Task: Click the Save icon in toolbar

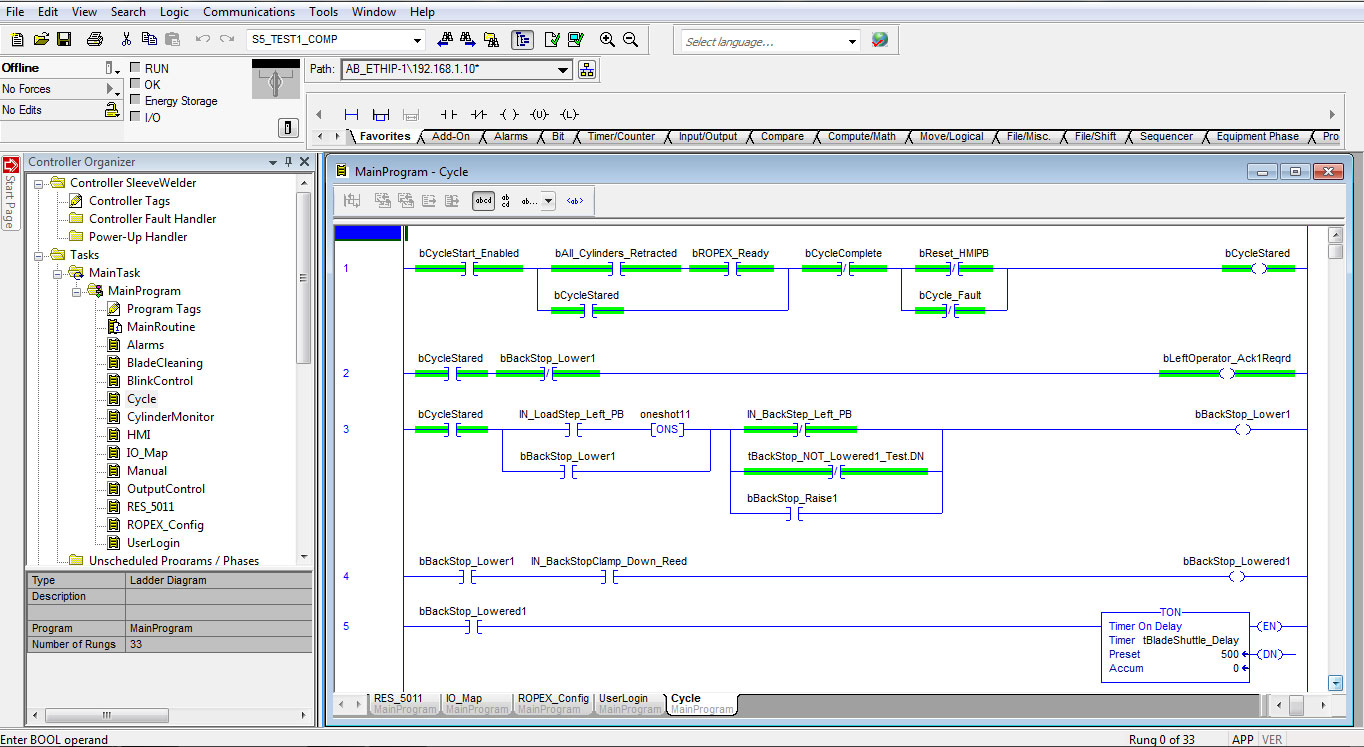Action: [64, 40]
